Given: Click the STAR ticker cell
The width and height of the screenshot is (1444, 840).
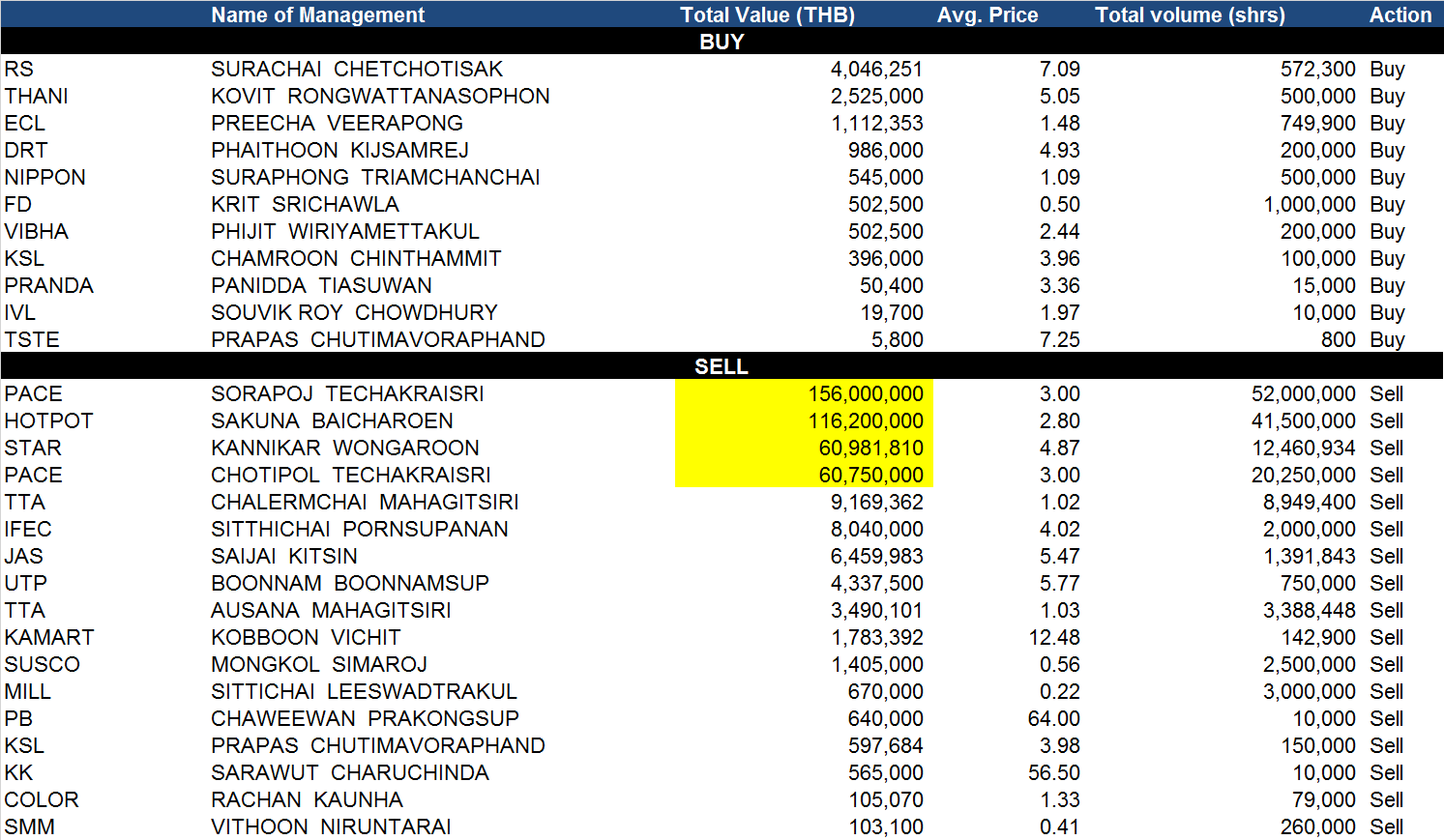Looking at the screenshot, I should pyautogui.click(x=33, y=448).
